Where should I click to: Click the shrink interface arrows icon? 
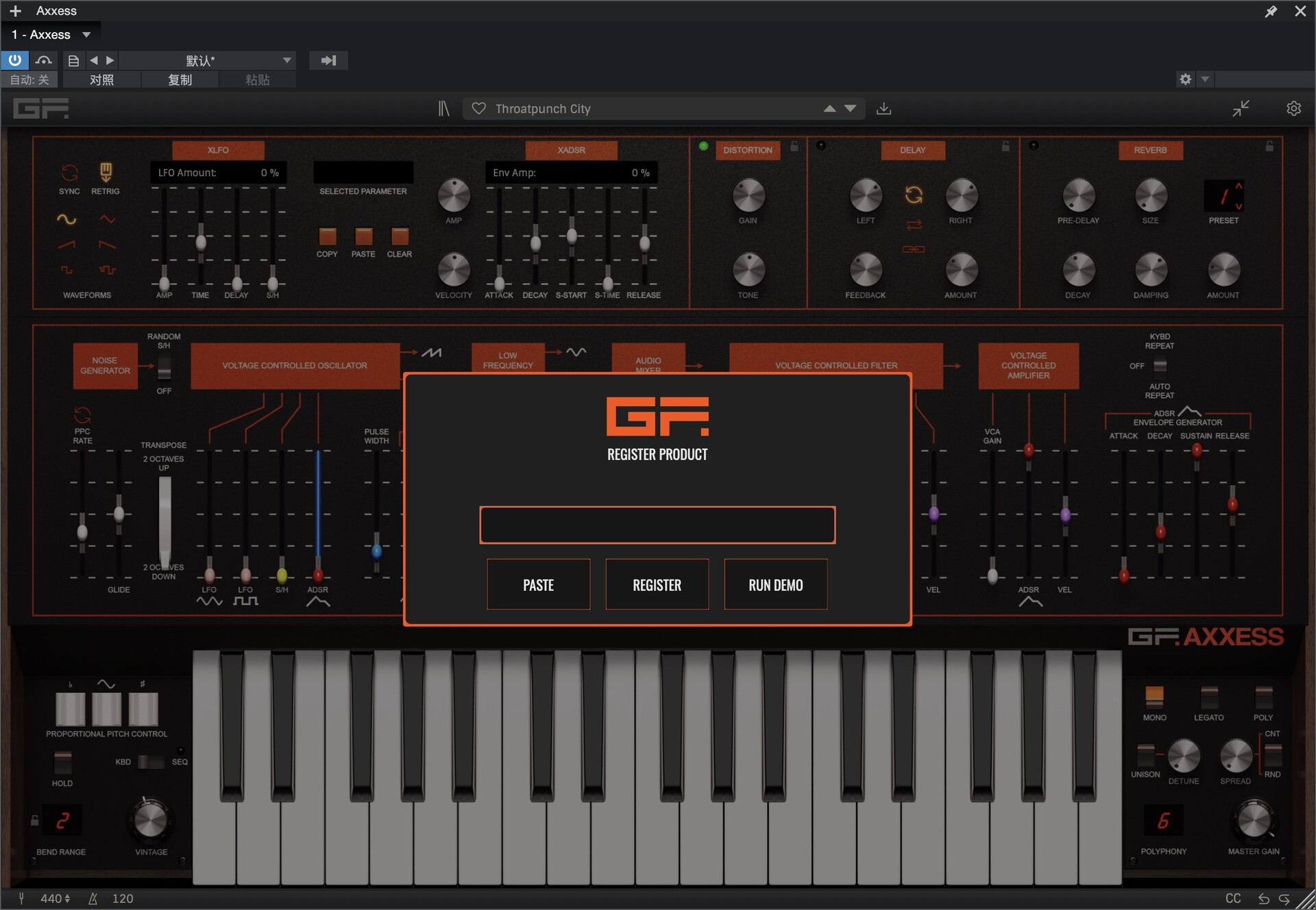coord(1241,108)
